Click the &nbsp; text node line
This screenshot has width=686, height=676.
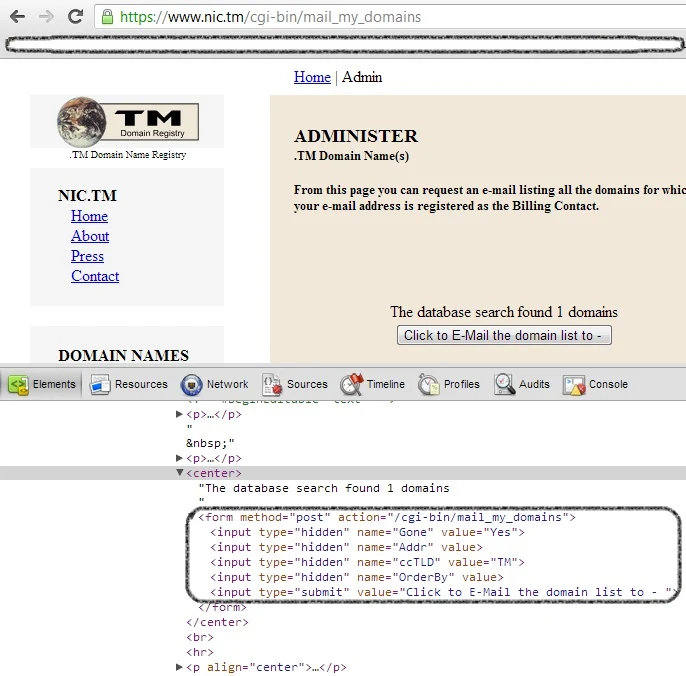(210, 443)
